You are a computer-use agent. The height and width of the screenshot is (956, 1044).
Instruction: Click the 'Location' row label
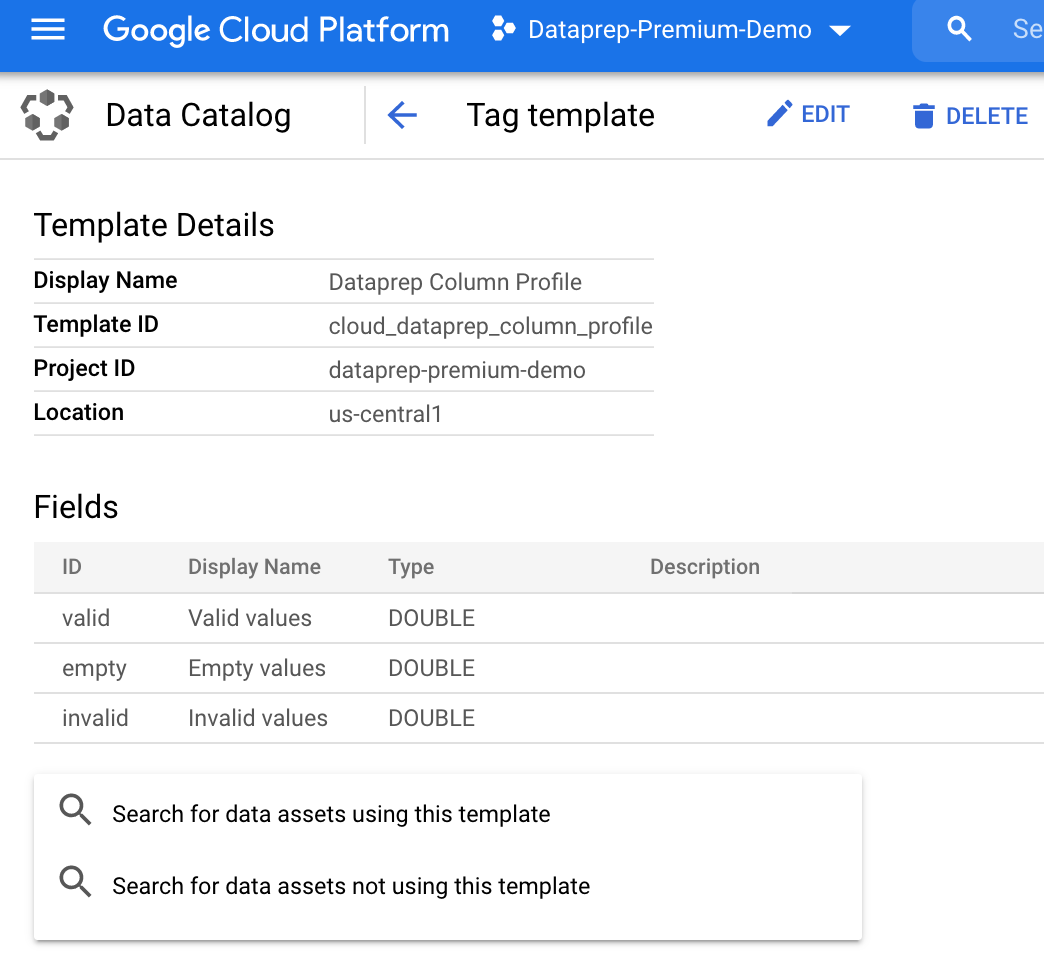tap(79, 412)
